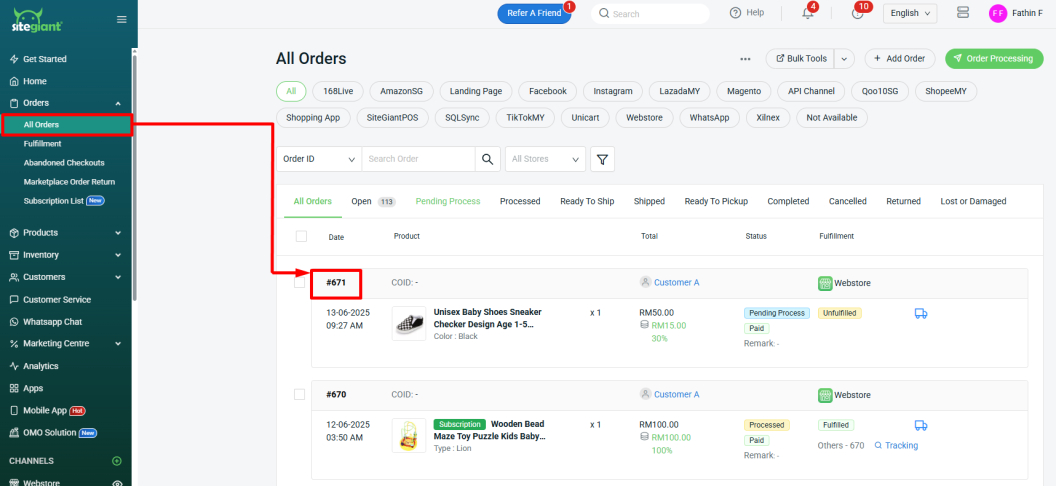The width and height of the screenshot is (1056, 486).
Task: Switch to the Open orders tab
Action: click(372, 201)
